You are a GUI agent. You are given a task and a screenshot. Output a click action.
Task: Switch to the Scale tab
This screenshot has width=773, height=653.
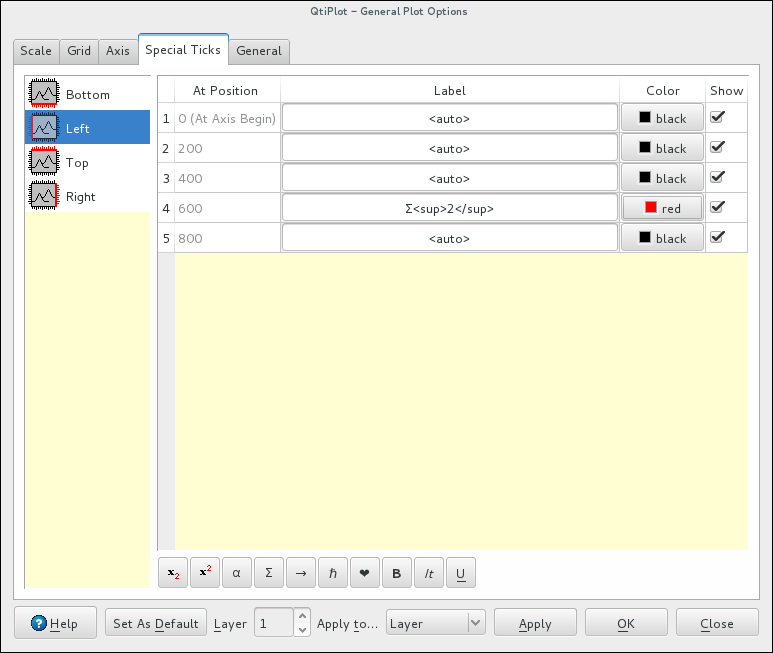tap(36, 51)
